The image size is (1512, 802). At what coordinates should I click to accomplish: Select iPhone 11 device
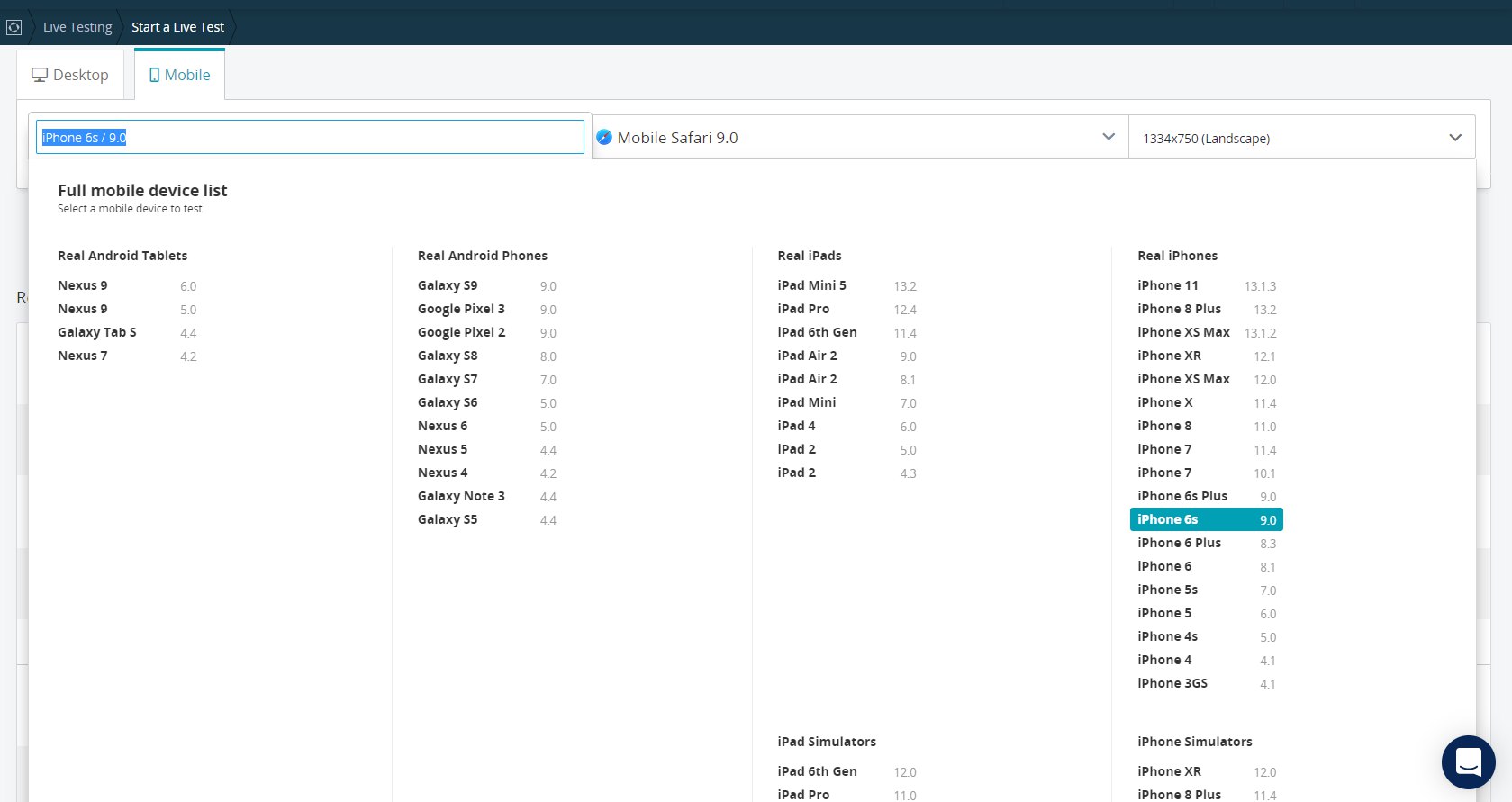1207,285
